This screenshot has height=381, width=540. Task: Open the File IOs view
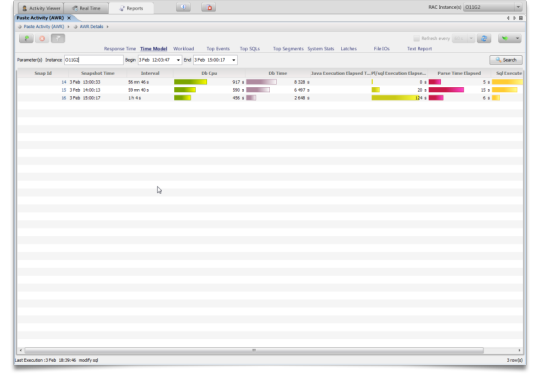(x=382, y=49)
